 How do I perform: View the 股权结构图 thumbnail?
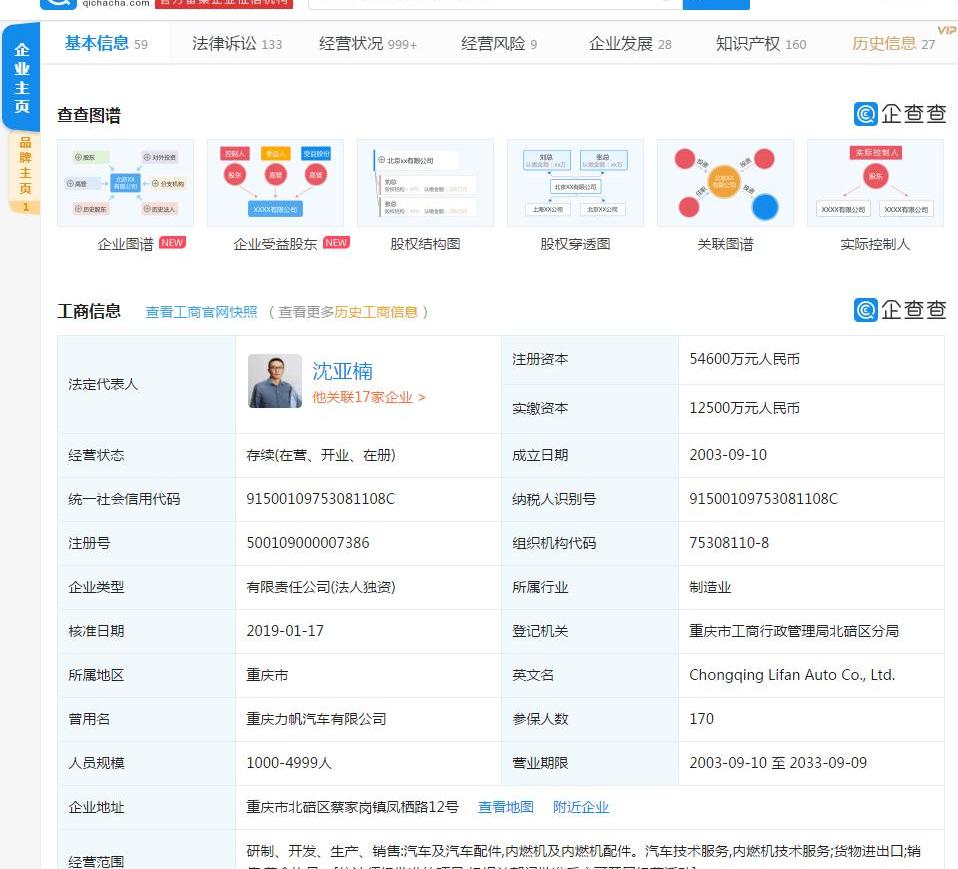[x=425, y=183]
